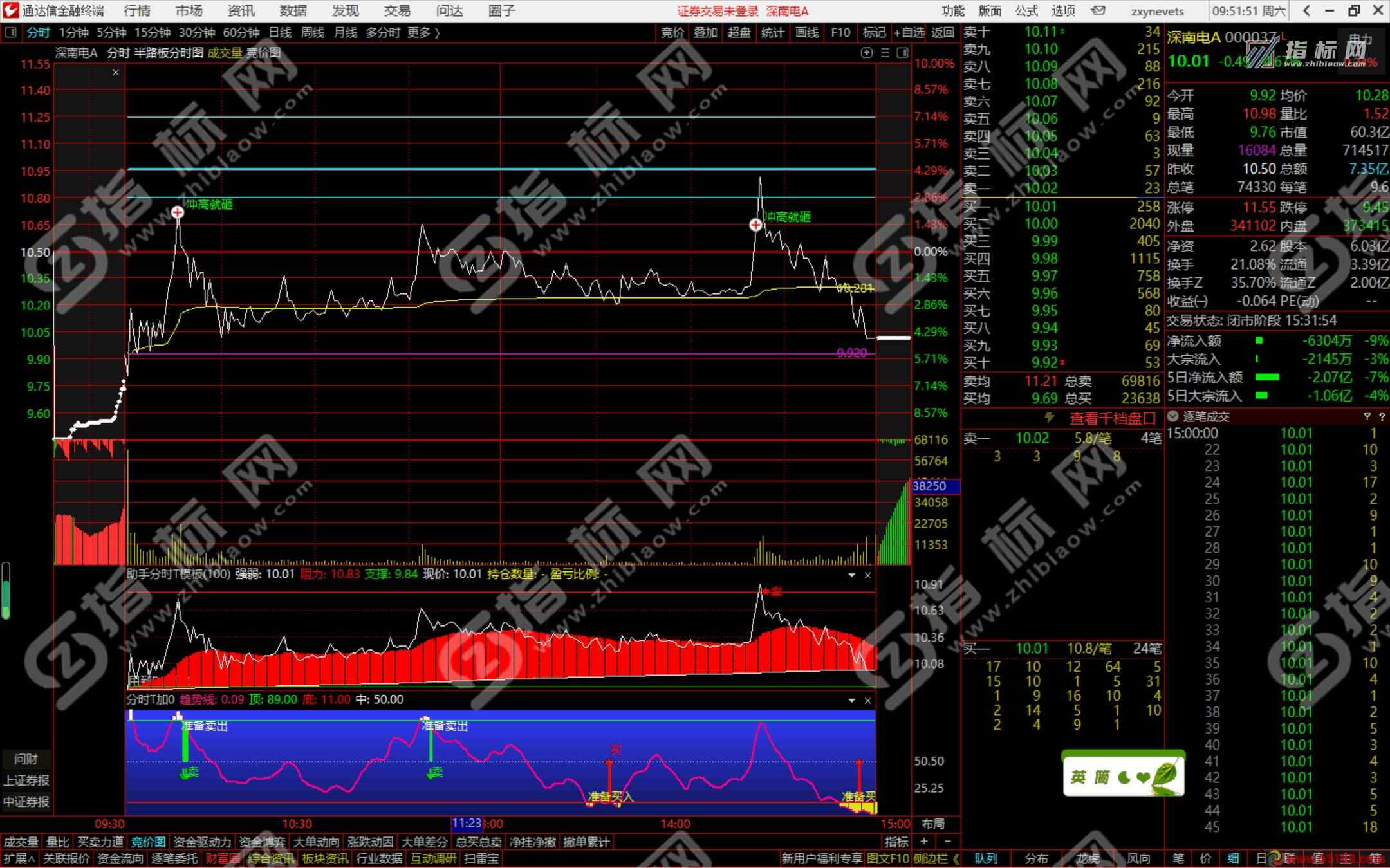Open dropdown arrow of 分时T加0 panel
1390x868 pixels.
point(851,700)
